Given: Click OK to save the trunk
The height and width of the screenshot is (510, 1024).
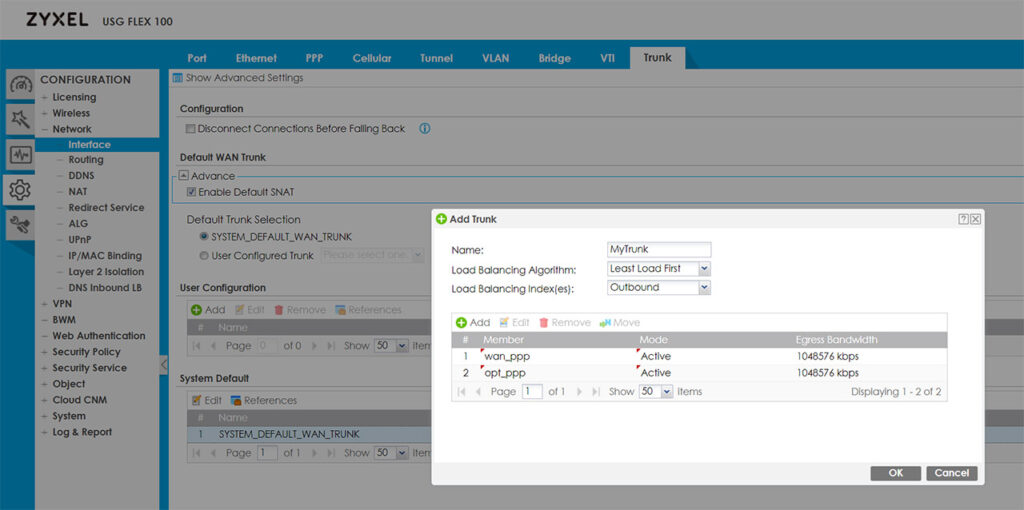Looking at the screenshot, I should coord(895,473).
